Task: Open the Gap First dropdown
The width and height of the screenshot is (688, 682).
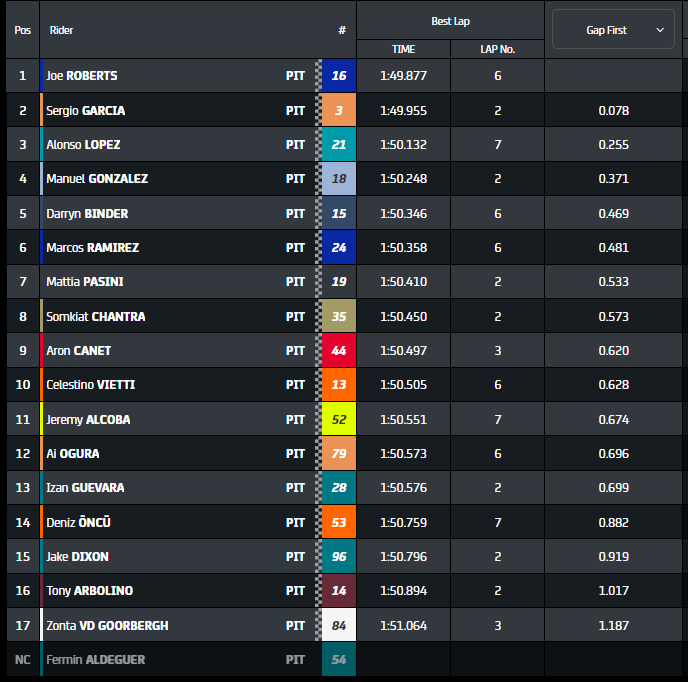Action: pyautogui.click(x=613, y=30)
